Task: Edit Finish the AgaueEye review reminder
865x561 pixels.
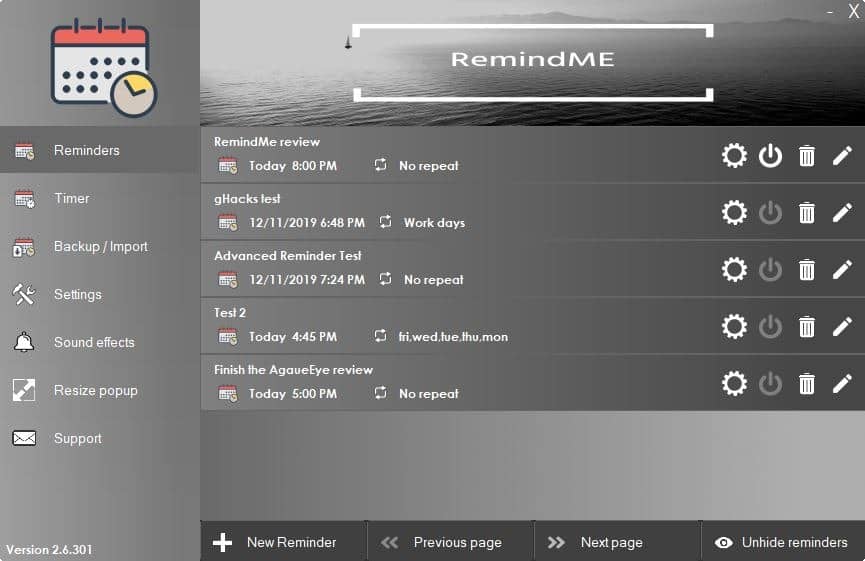Action: click(x=842, y=383)
